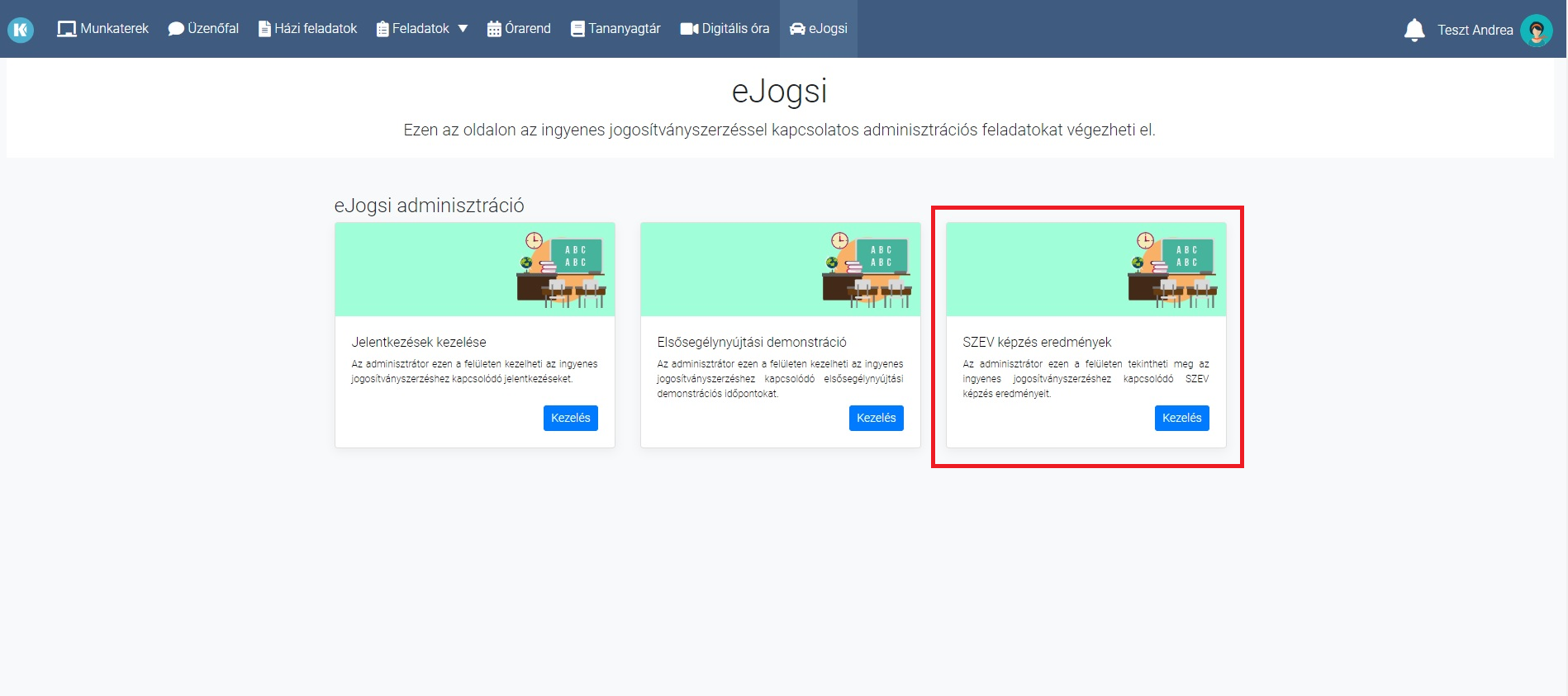
Task: Click the Jelentkezések kezelése card image
Action: coord(475,269)
